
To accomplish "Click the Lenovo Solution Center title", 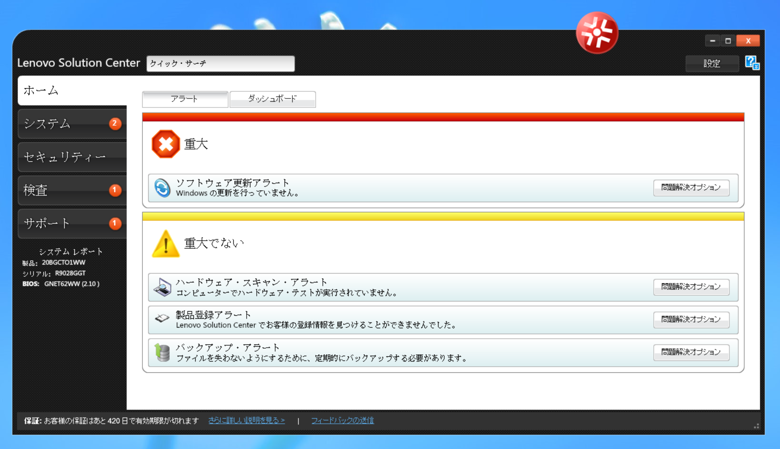I will 79,63.
